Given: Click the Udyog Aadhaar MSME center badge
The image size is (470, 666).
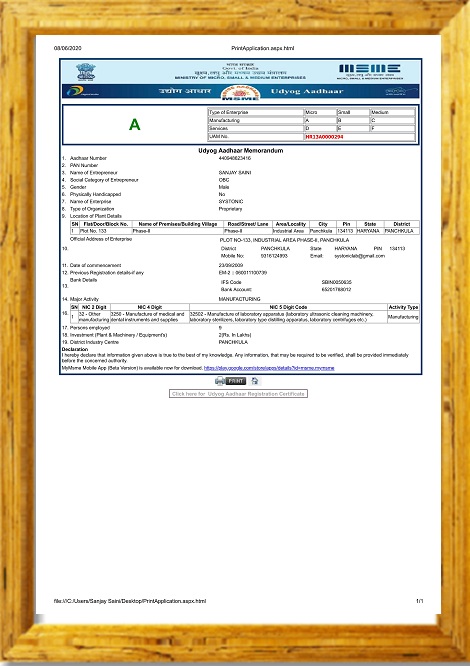Looking at the screenshot, I should (240, 92).
